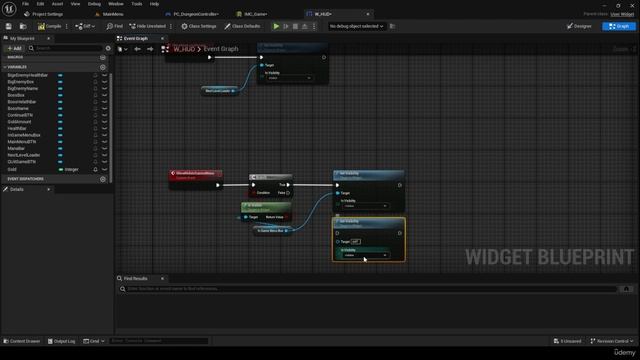The image size is (640, 360).
Task: Click the Add button in My Blueprint
Action: point(14,48)
